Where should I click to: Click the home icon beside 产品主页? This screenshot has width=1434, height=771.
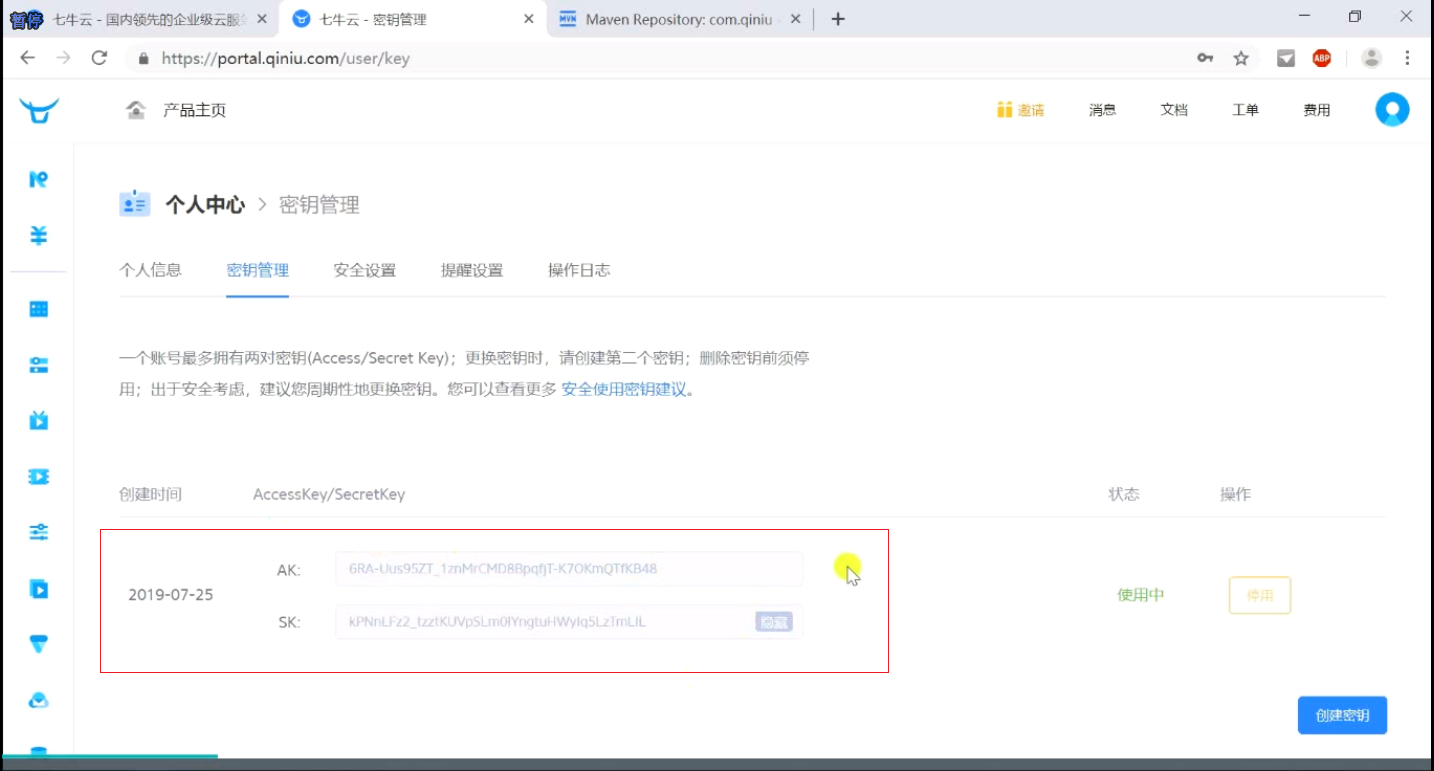tap(136, 110)
